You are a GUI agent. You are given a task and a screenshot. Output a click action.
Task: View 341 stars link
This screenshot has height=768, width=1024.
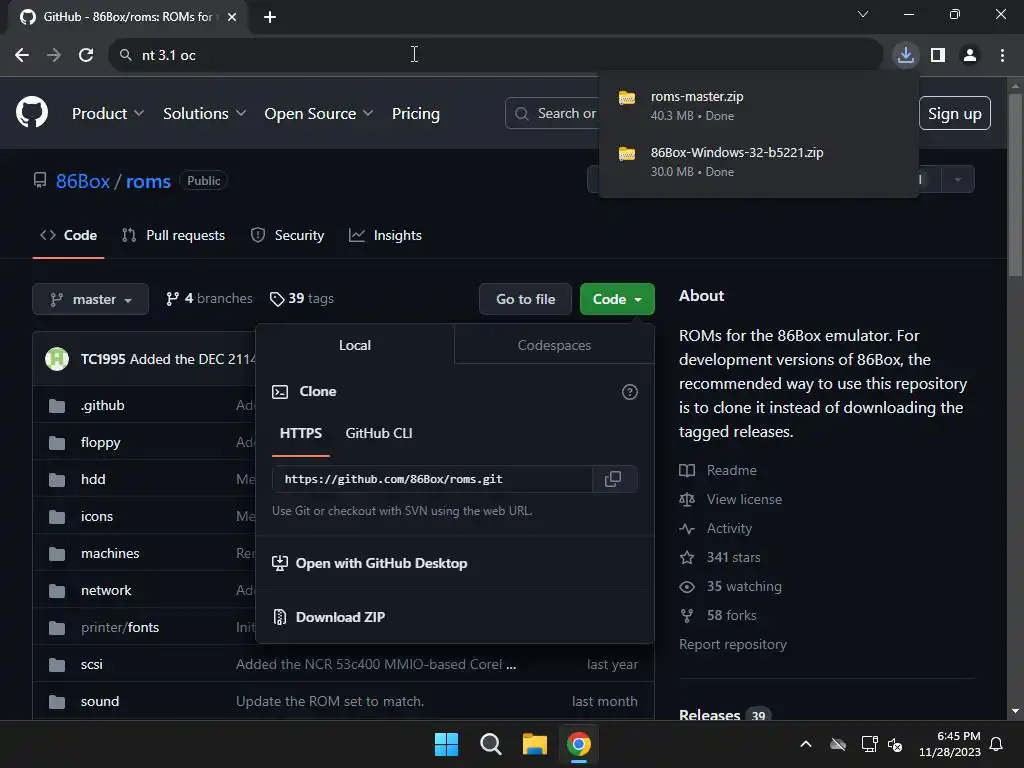tap(720, 557)
